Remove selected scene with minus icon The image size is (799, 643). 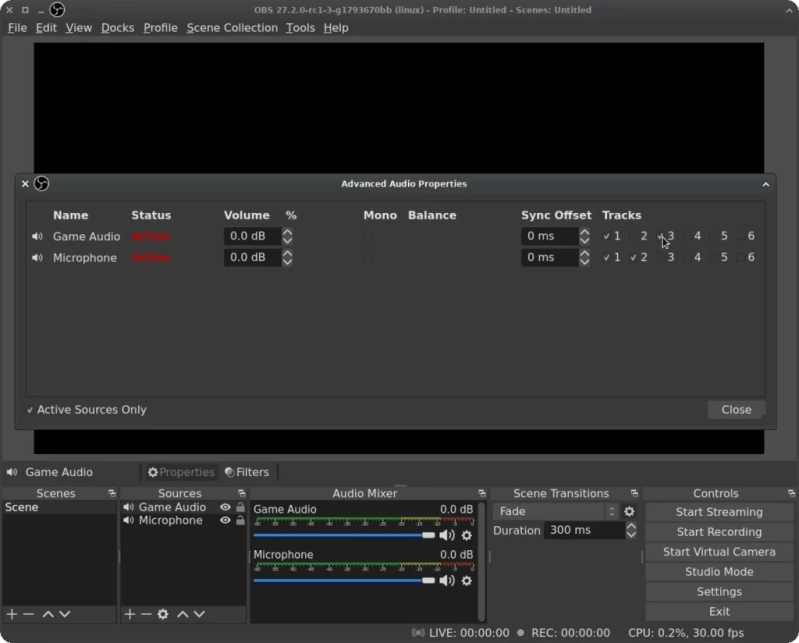click(29, 614)
